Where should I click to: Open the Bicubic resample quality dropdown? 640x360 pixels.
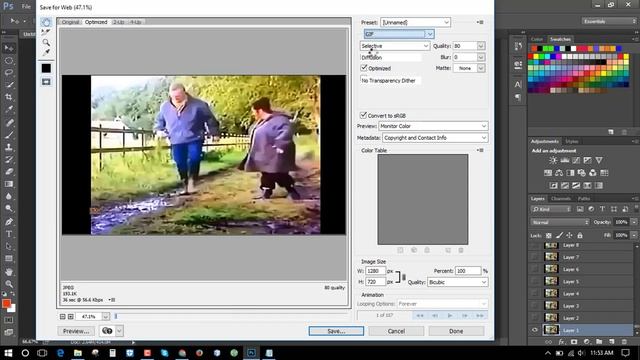(x=458, y=282)
